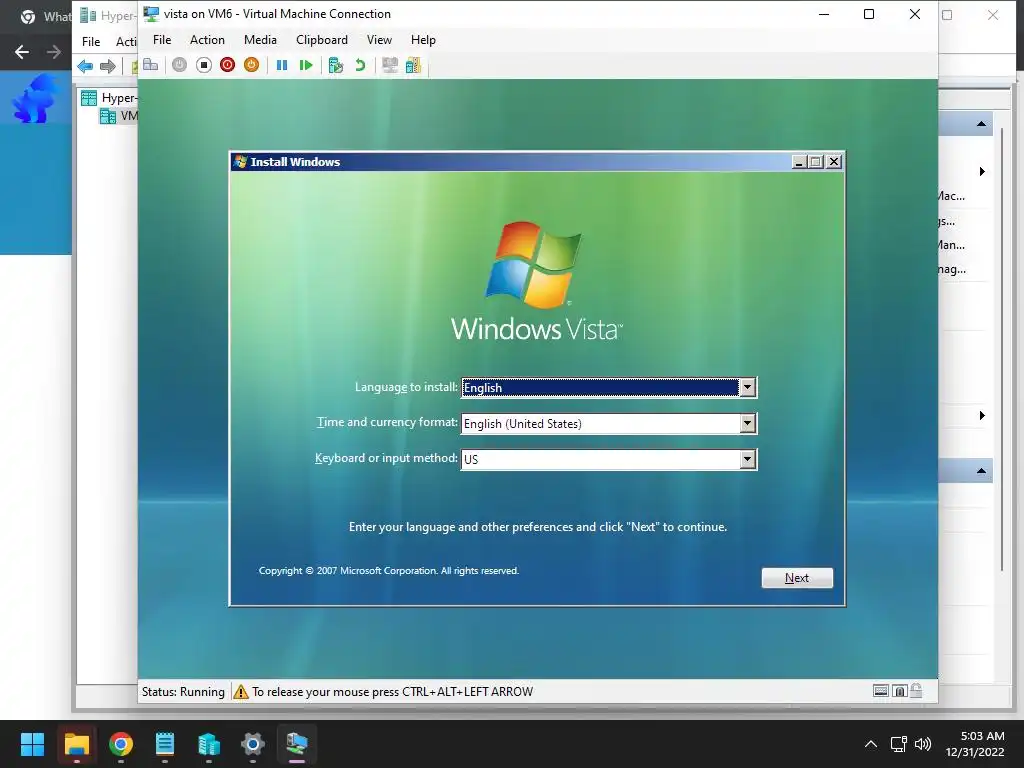1024x768 pixels.
Task: Go forward in Hyper-V Manager toolbar
Action: click(108, 66)
